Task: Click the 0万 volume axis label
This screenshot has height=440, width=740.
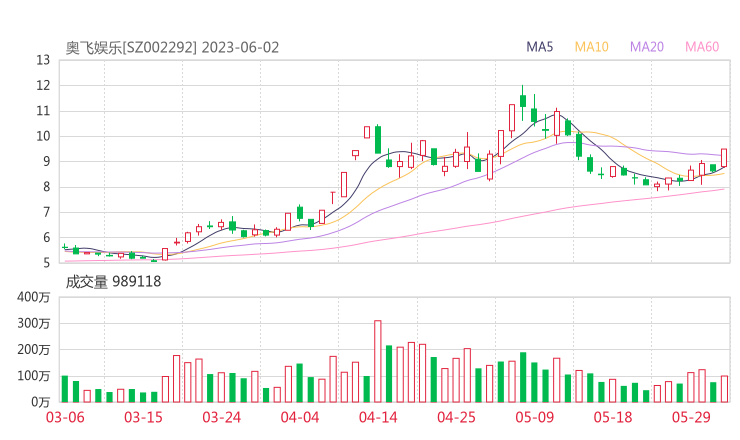Action: tap(41, 402)
